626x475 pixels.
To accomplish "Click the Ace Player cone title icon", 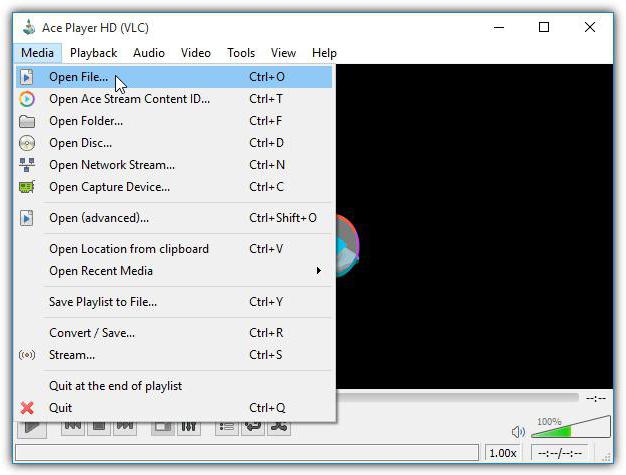I will (x=29, y=27).
